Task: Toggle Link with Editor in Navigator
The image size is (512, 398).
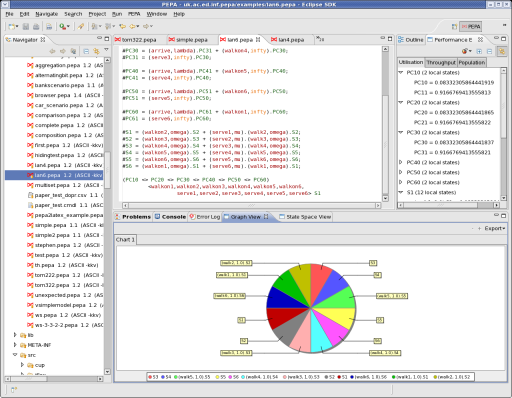Action: coord(96,51)
